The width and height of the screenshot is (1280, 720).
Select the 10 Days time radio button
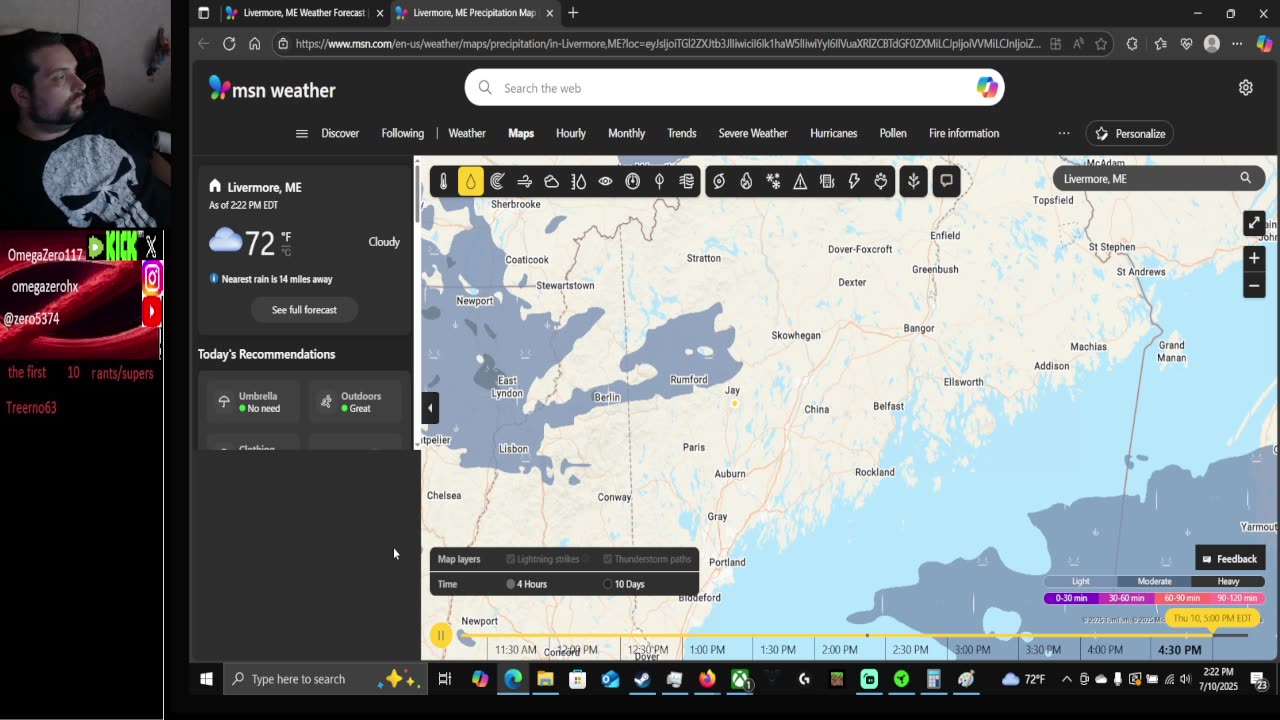(x=607, y=584)
